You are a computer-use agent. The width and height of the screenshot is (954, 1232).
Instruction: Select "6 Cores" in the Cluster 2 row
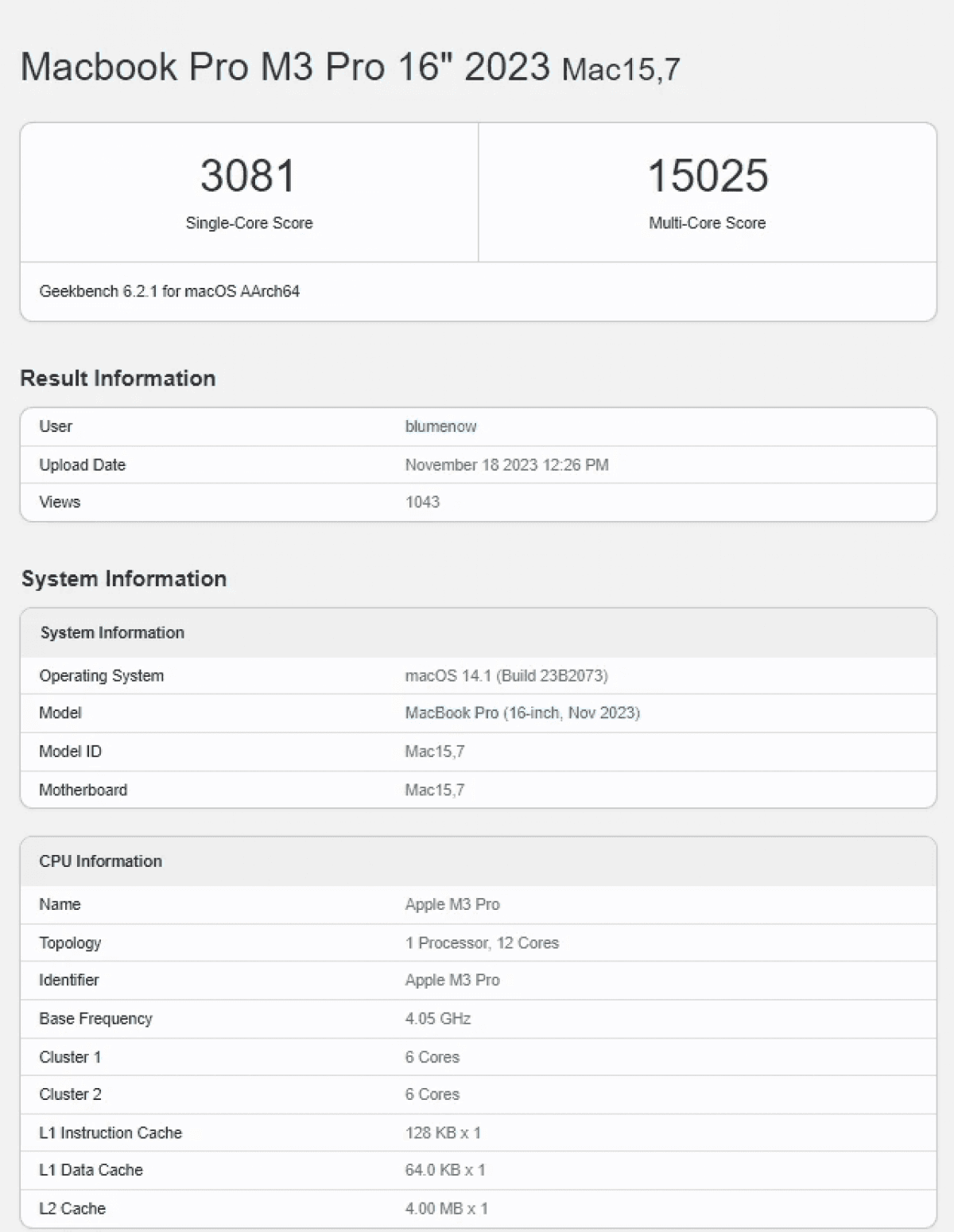(x=432, y=1094)
